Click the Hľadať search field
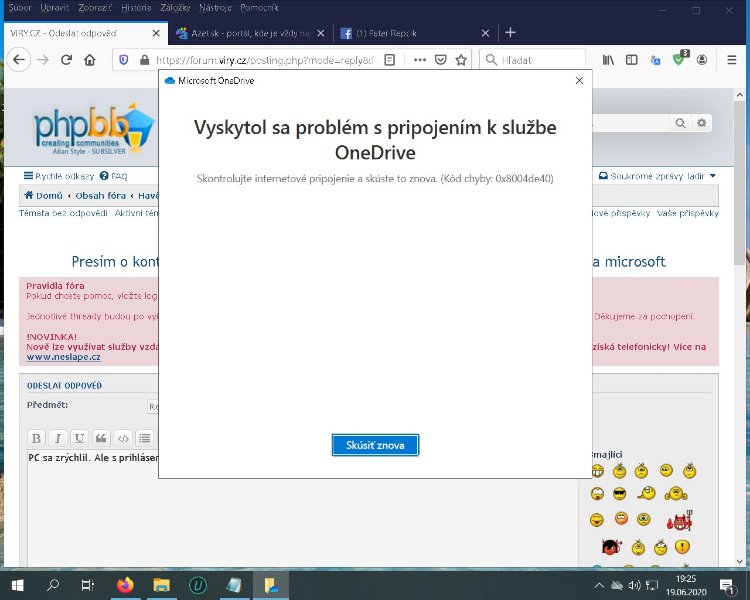Viewport: 750px width, 600px height. click(532, 60)
